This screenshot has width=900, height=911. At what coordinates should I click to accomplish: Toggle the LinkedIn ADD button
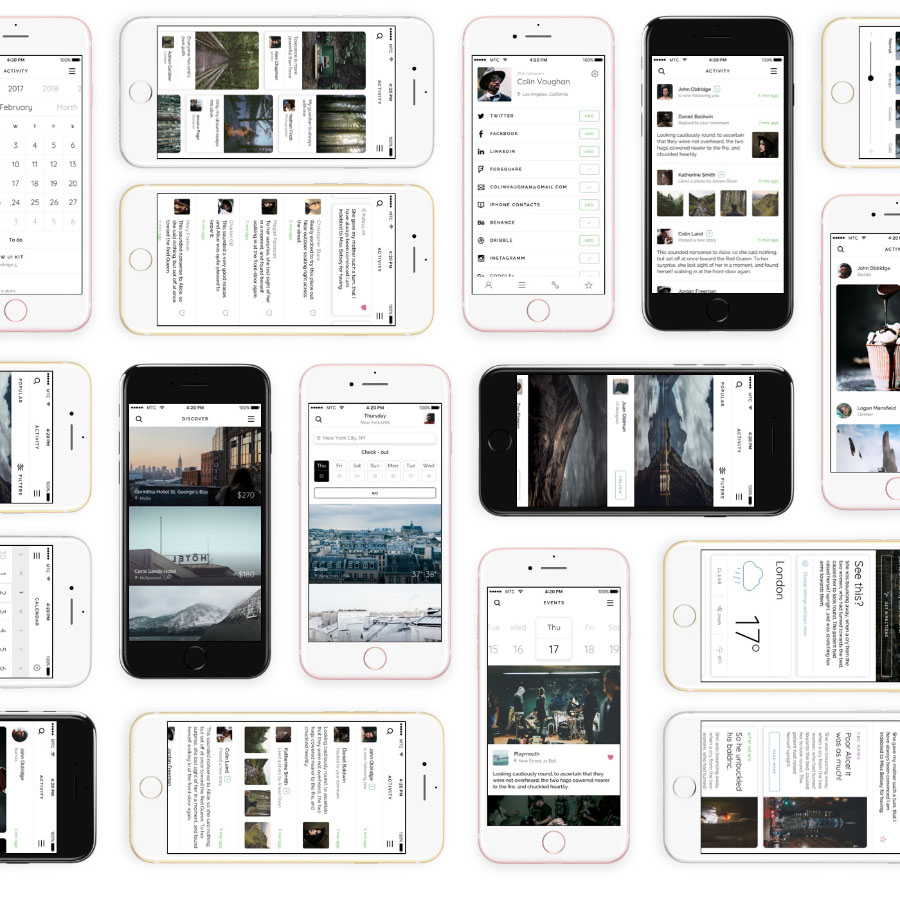589,151
